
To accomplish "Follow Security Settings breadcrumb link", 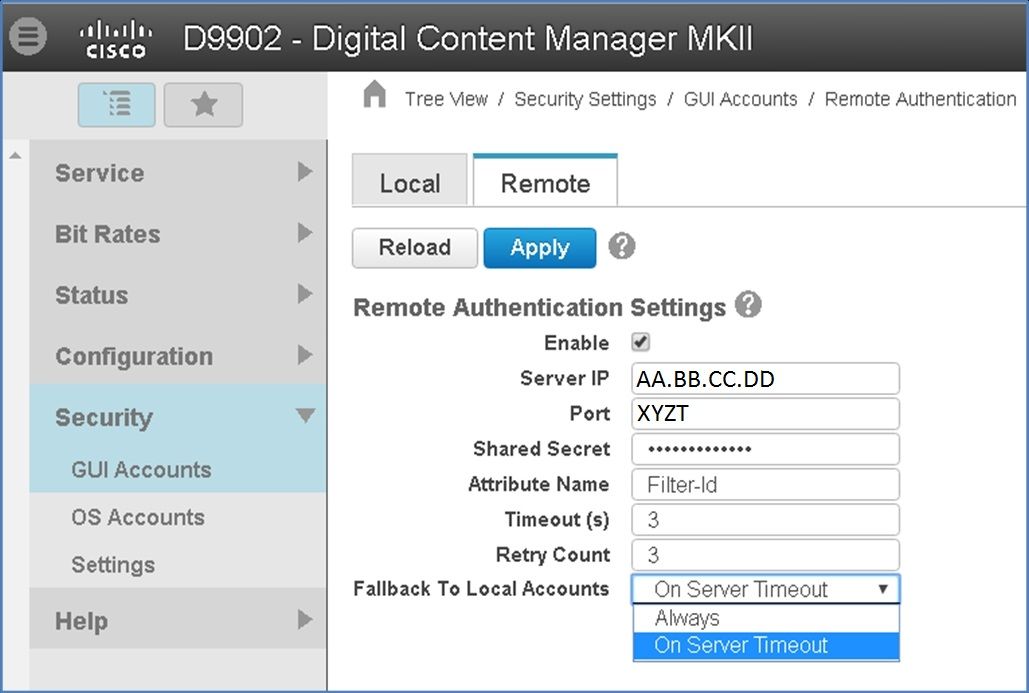I will (x=585, y=99).
